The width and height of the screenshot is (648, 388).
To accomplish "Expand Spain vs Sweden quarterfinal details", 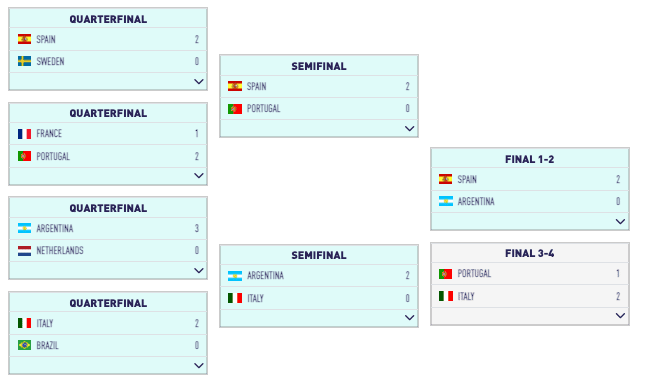I will [x=199, y=81].
